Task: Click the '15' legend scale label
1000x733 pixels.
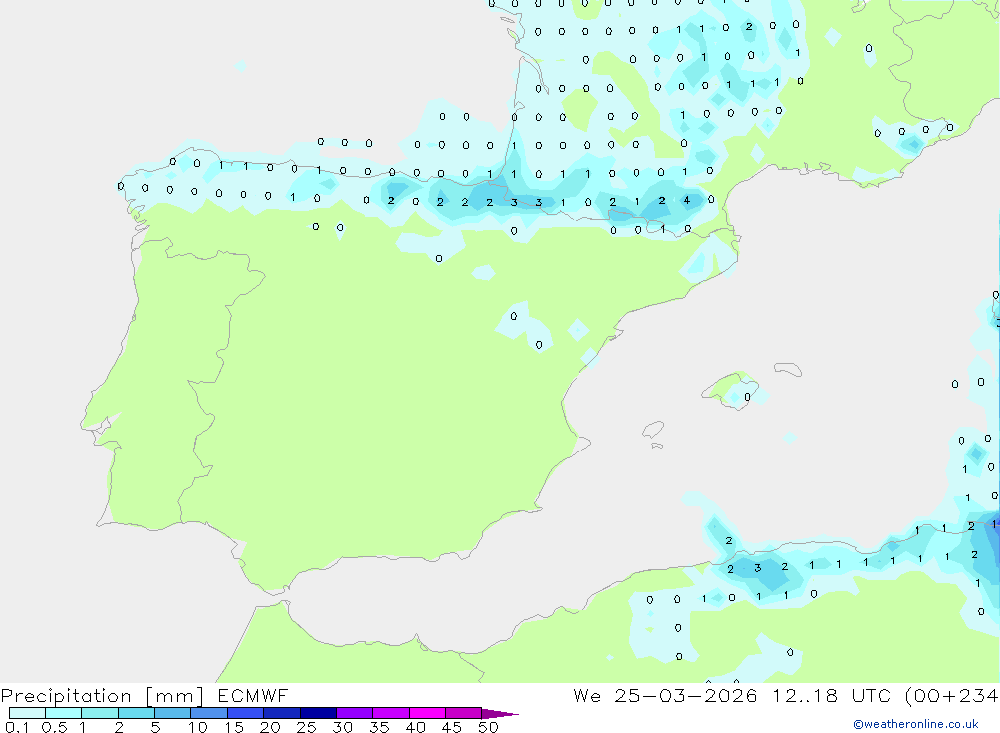Action: [234, 727]
